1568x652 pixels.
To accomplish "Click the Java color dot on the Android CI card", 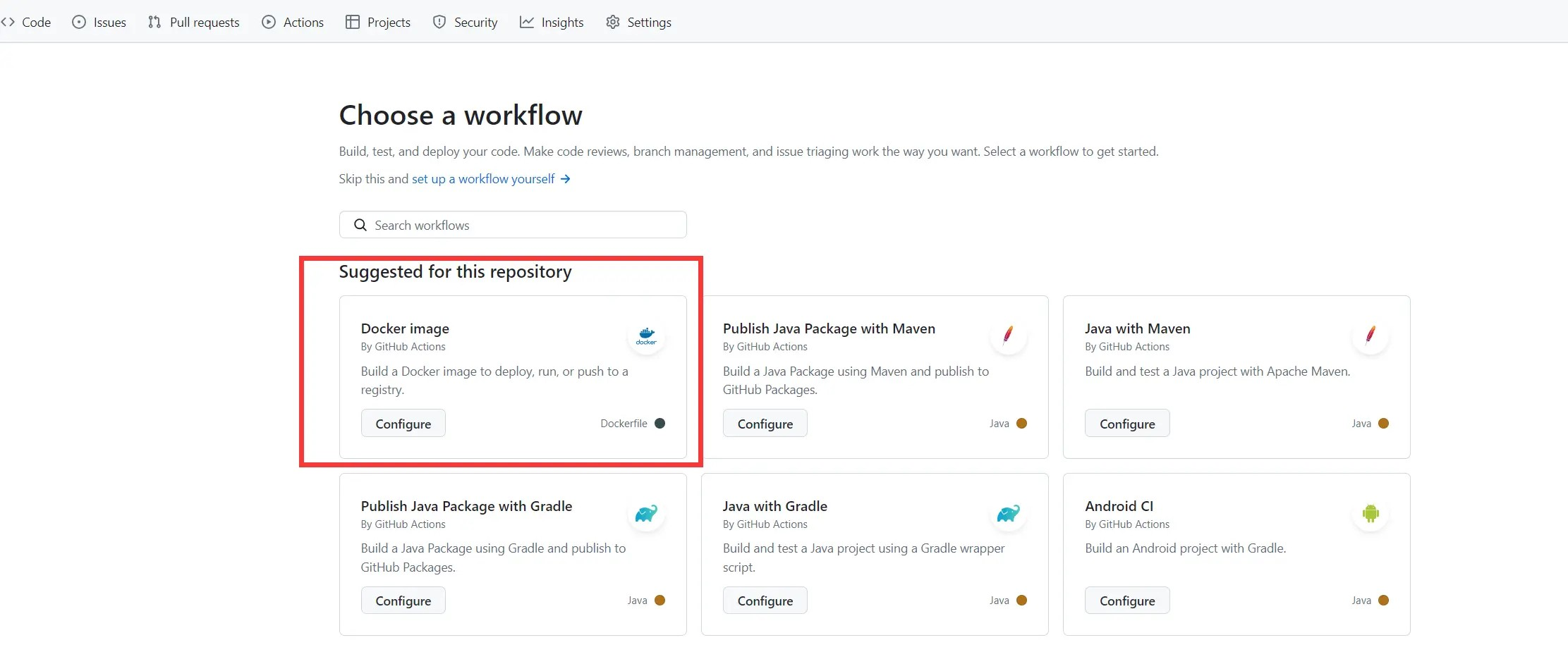I will (x=1384, y=601).
